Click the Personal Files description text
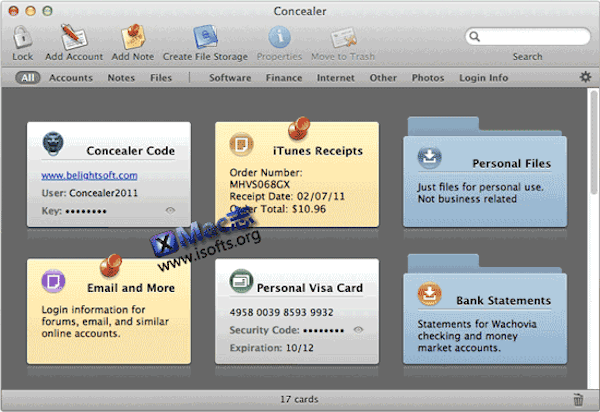 click(480, 193)
